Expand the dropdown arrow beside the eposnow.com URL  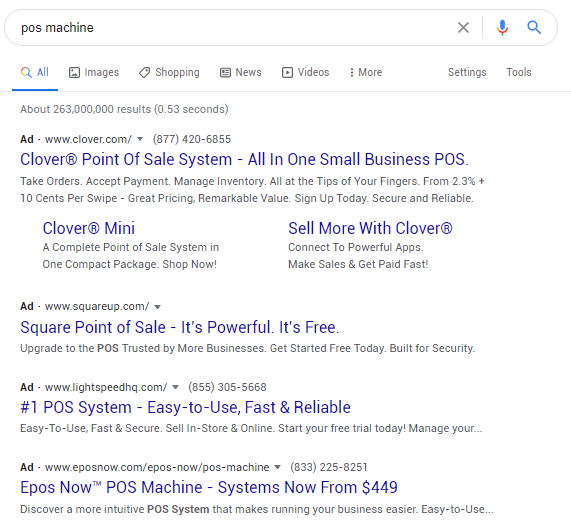click(x=277, y=467)
